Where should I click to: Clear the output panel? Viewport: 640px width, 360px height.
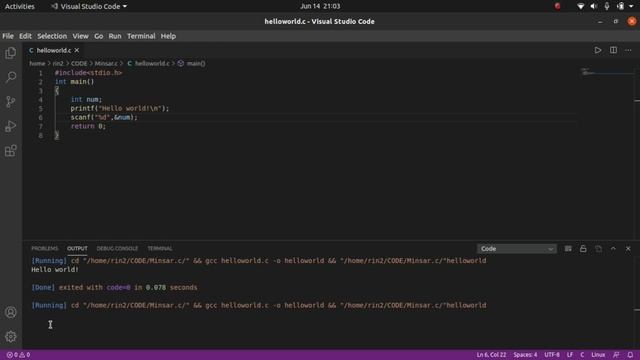(568, 249)
